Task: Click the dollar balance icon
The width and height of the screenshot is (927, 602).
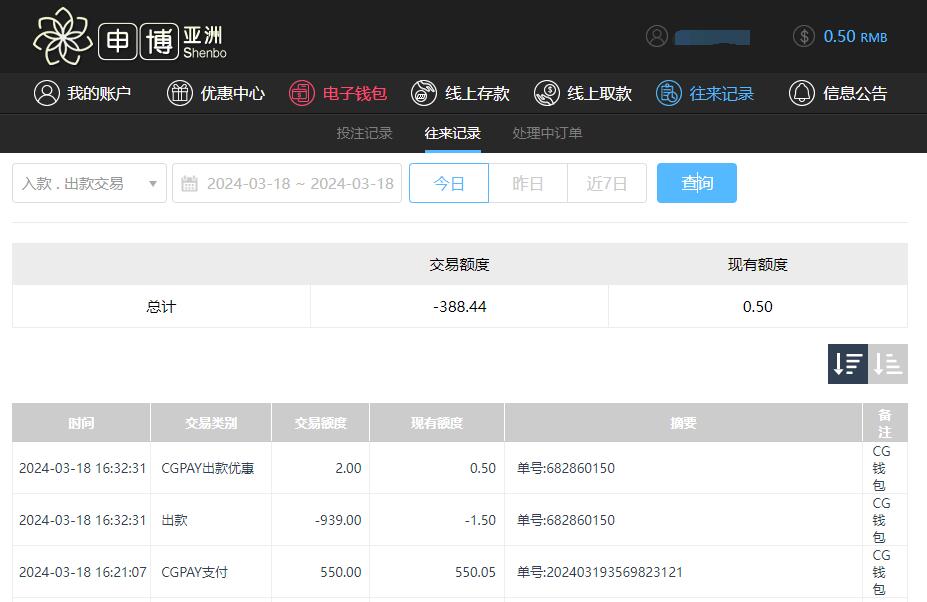Action: coord(804,36)
